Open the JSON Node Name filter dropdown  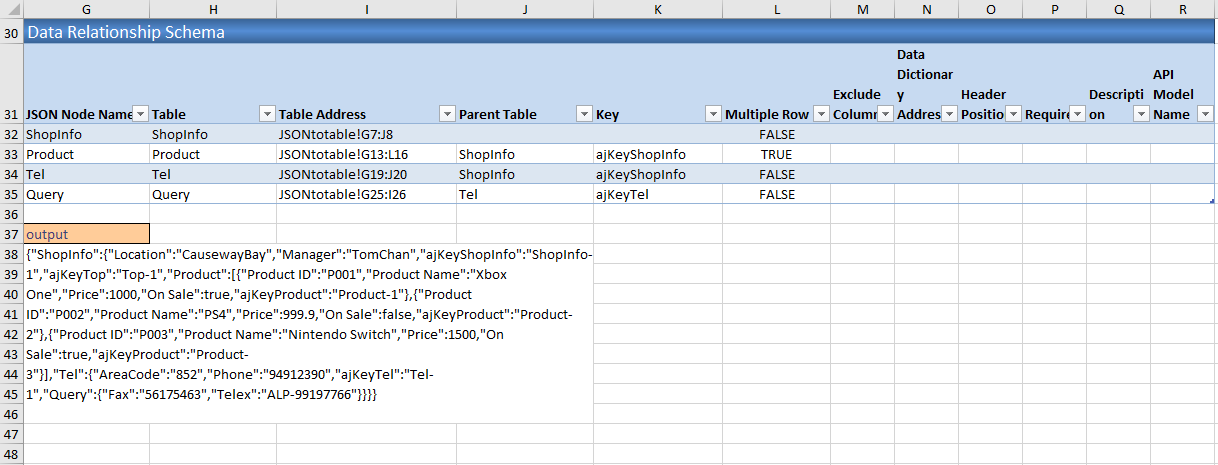click(x=140, y=114)
